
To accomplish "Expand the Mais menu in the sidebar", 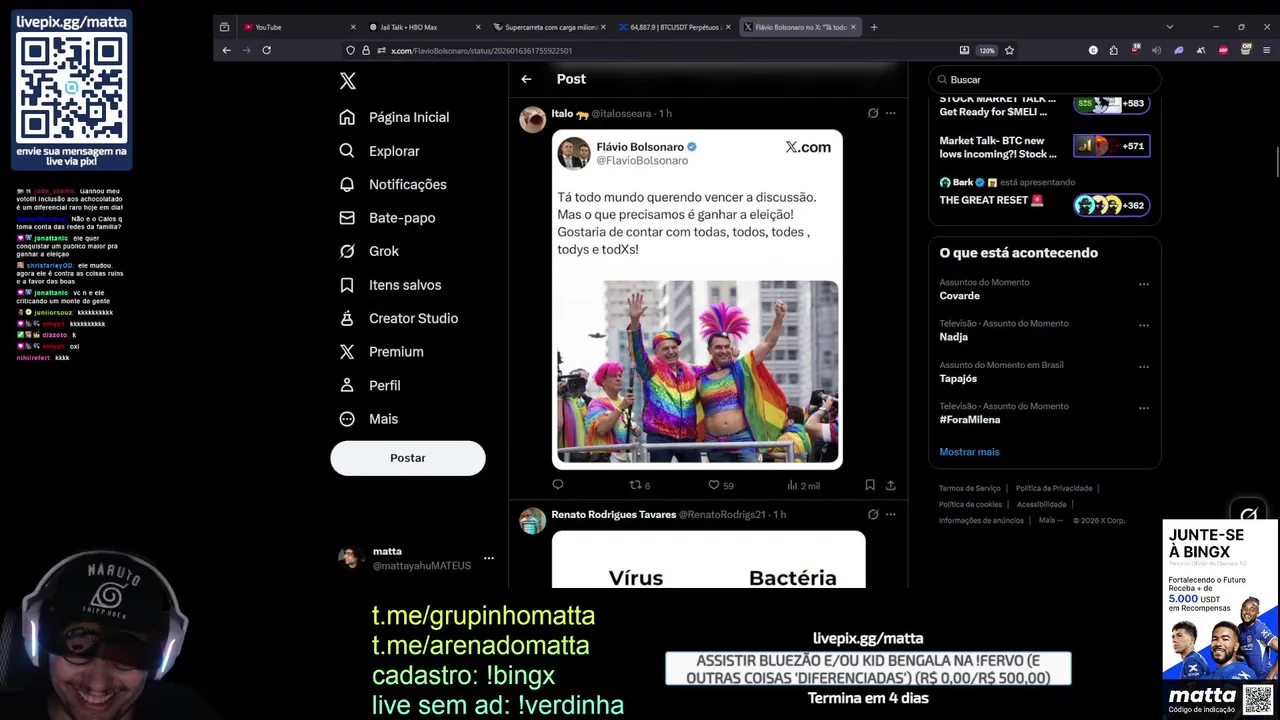I will [368, 419].
